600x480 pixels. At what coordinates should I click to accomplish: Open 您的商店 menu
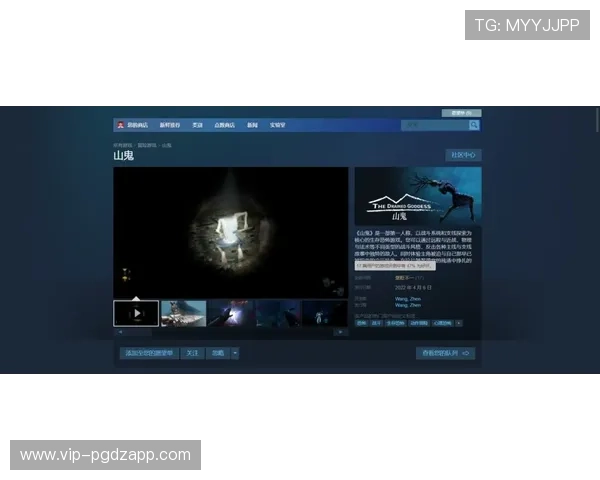137,125
